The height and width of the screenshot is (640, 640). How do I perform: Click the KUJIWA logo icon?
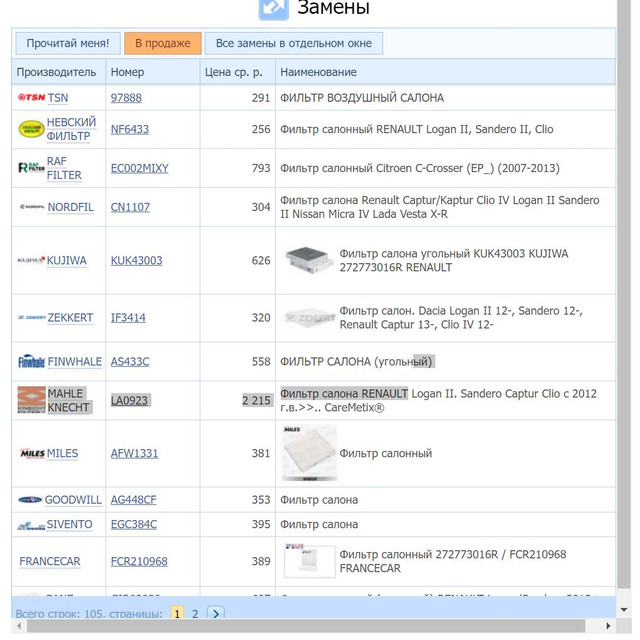[x=31, y=260]
